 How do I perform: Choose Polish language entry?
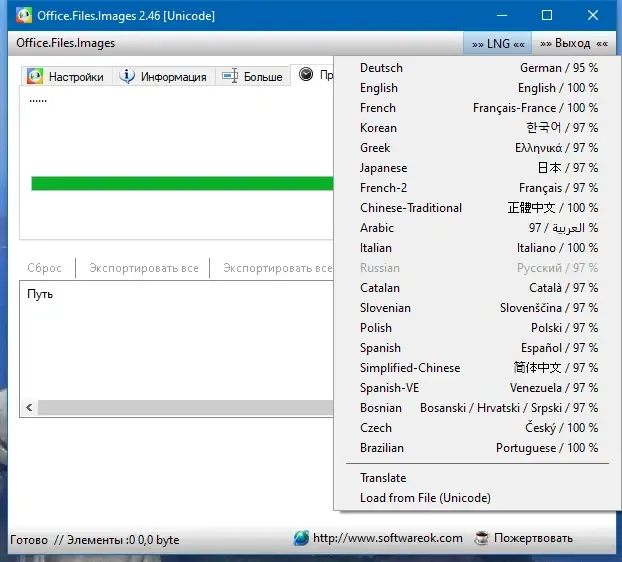478,328
